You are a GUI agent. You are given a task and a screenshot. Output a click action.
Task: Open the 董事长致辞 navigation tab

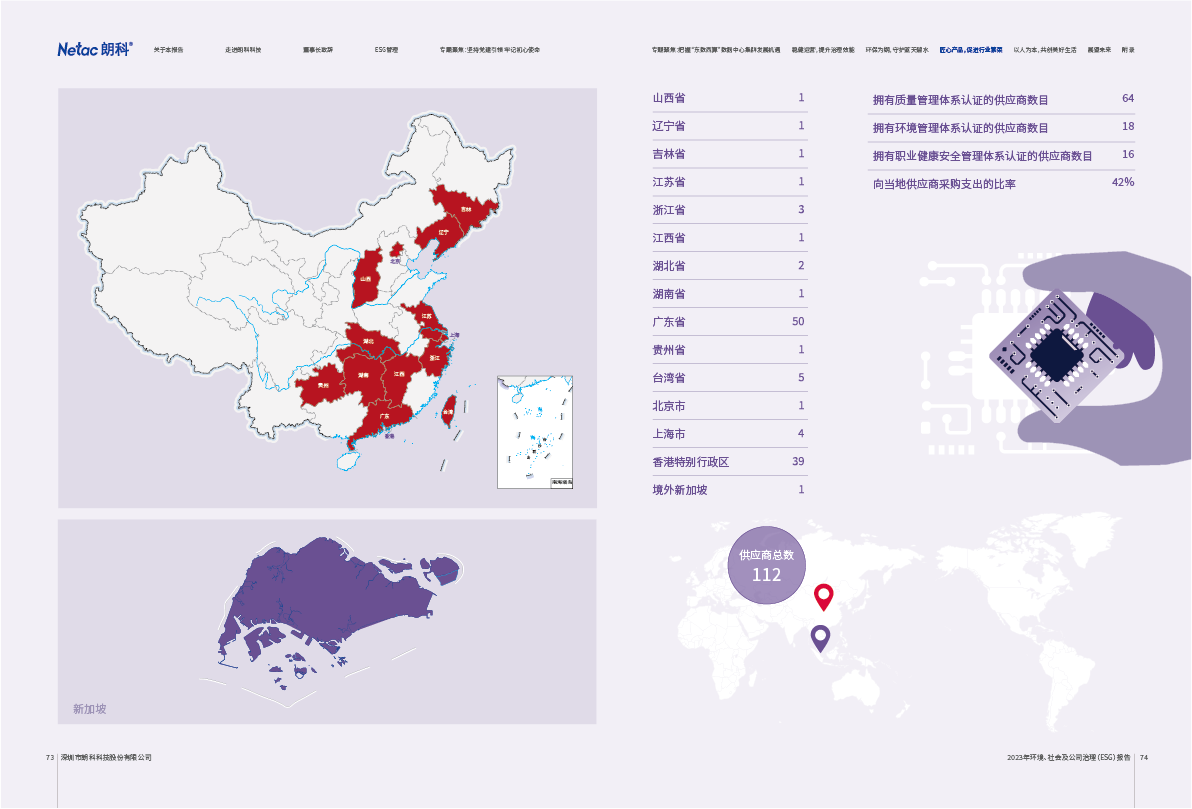pyautogui.click(x=318, y=49)
